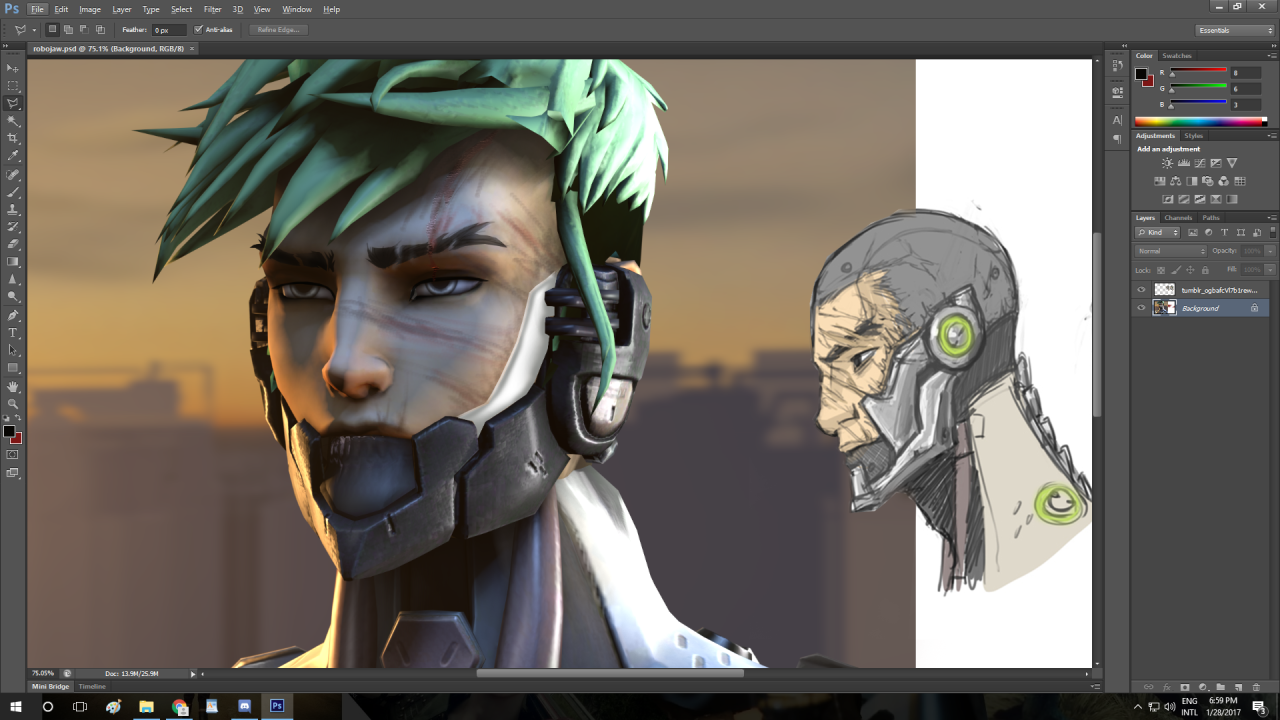Screen dimensions: 1280x720
Task: Select the Background layer thumbnail
Action: tap(1164, 308)
